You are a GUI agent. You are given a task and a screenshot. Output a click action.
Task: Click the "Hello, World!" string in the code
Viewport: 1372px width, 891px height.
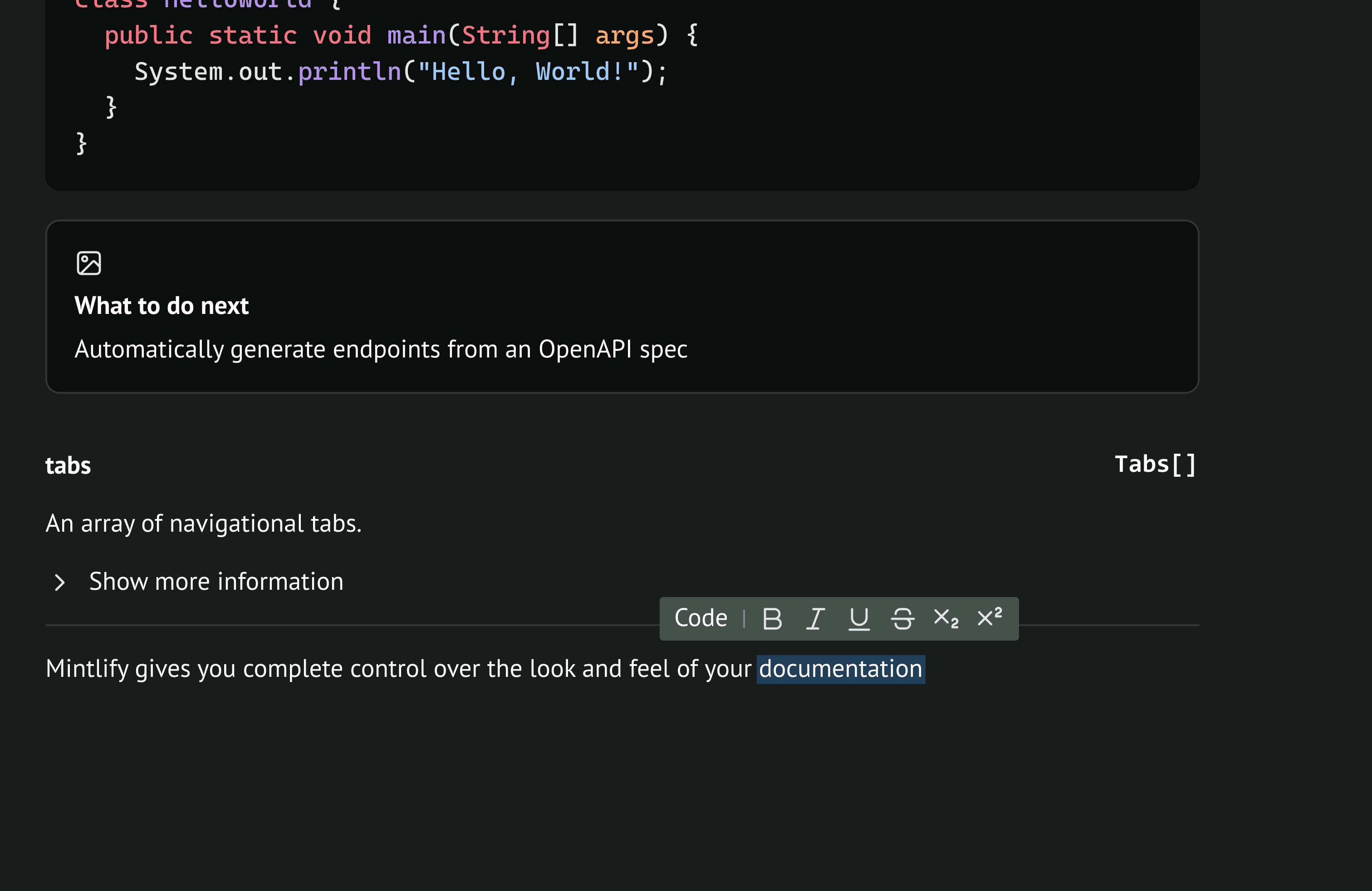528,72
